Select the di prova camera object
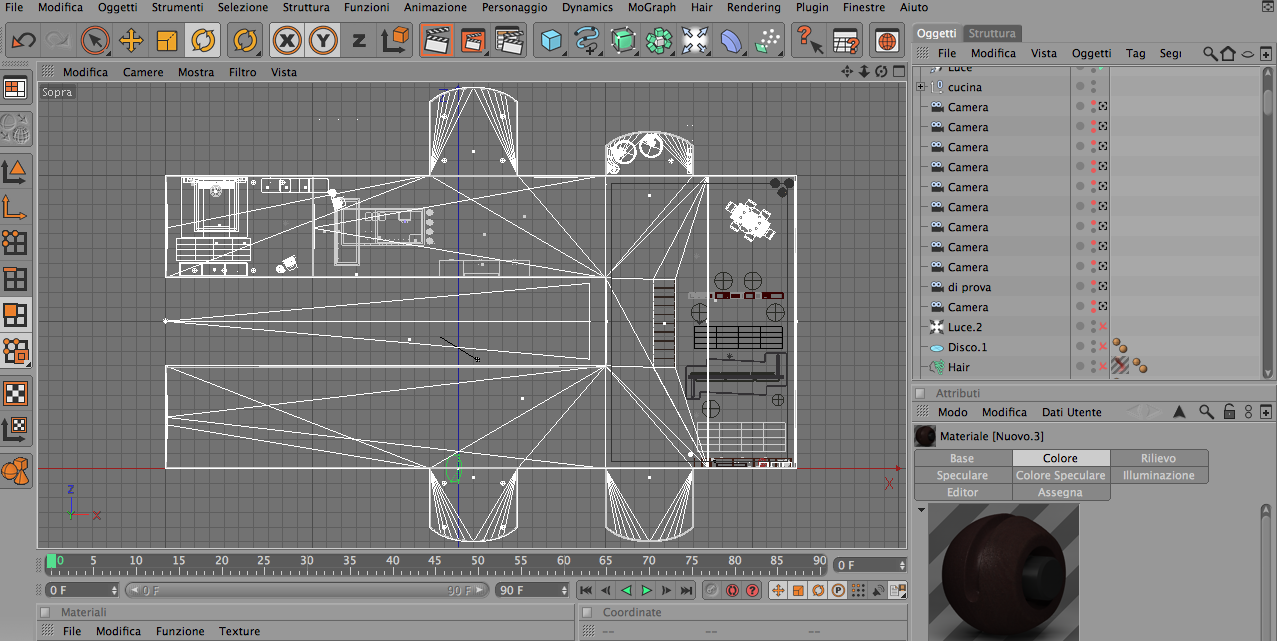The image size is (1277, 641). (x=969, y=287)
